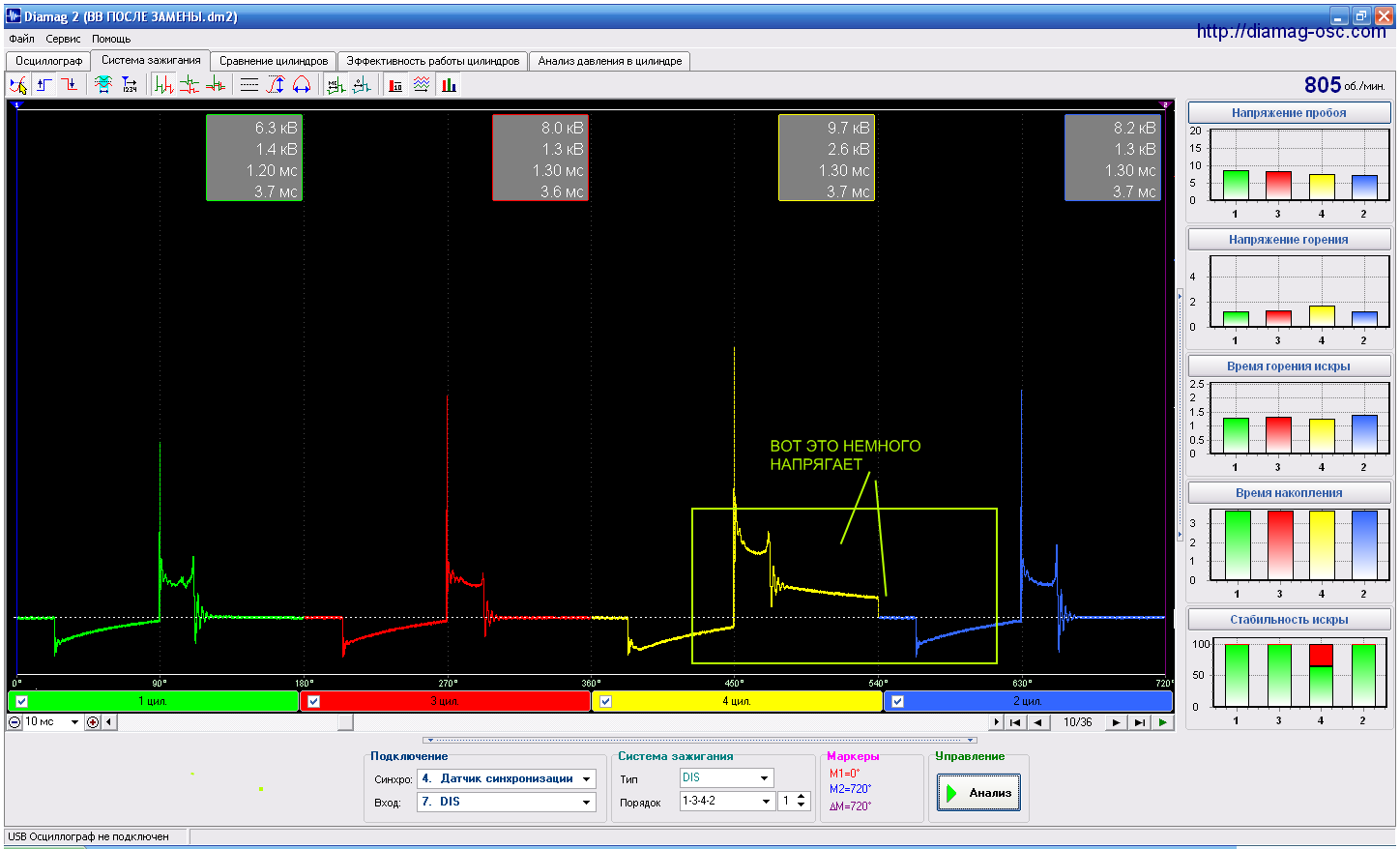The height and width of the screenshot is (849, 1400).
Task: Switch to Анализ давления в цилиндре tab
Action: point(610,61)
